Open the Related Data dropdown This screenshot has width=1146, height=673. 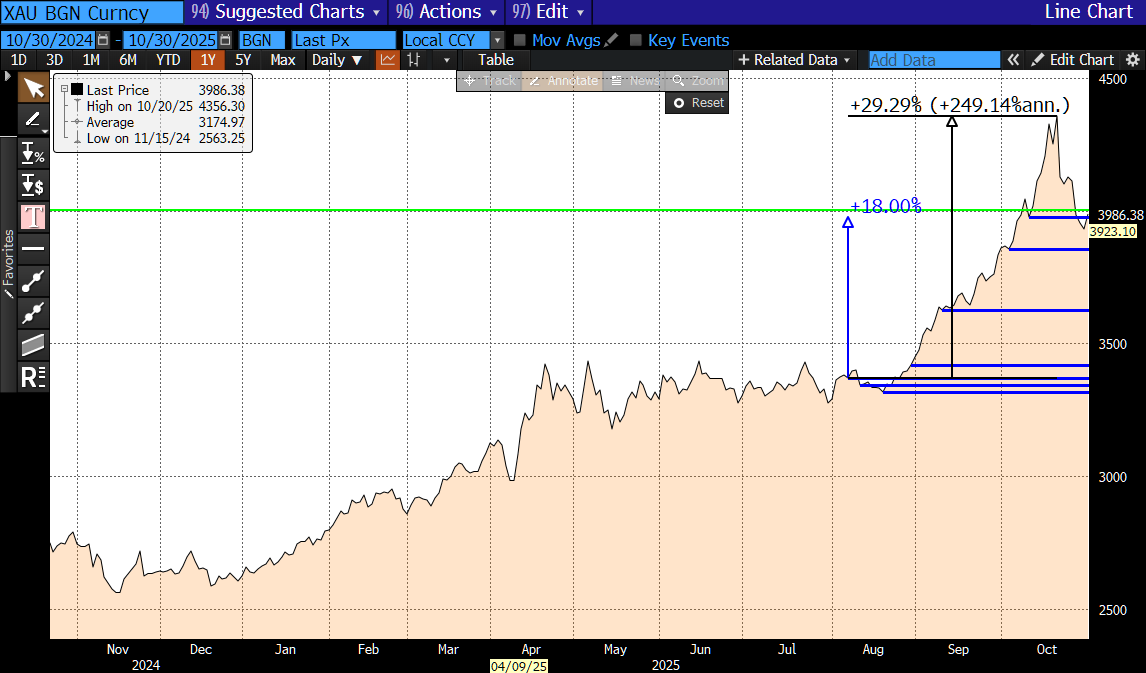[794, 60]
